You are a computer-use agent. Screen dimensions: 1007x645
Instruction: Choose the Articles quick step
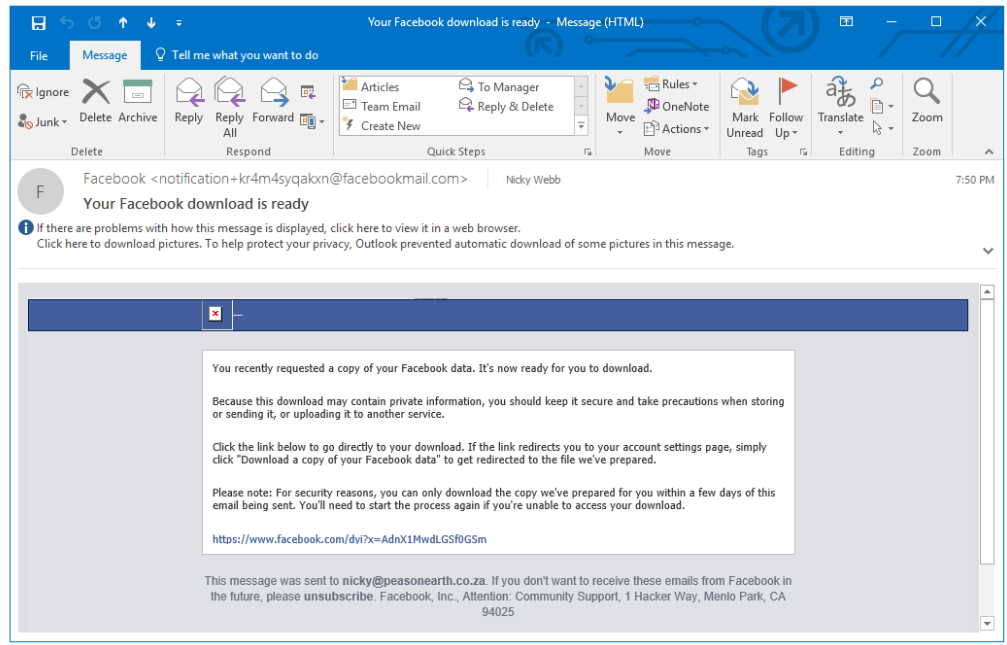[371, 86]
